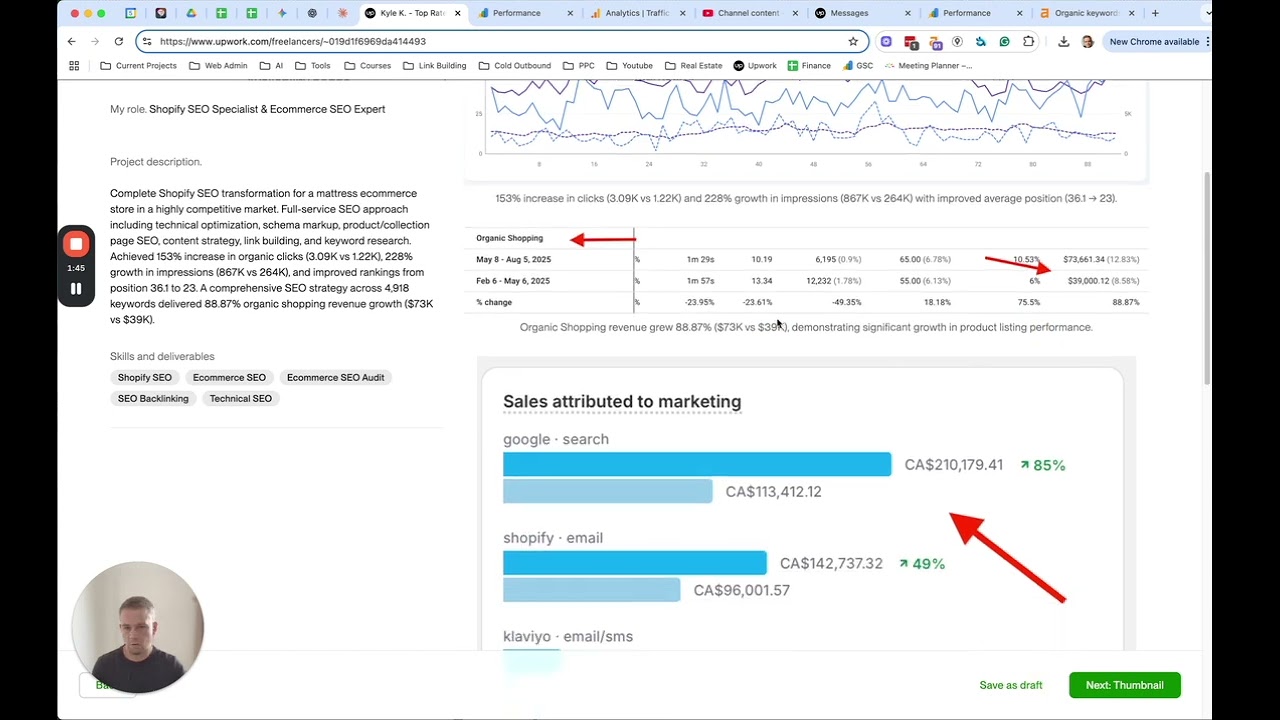1280x720 pixels.
Task: Click the CA$210,179.41 value
Action: (x=953, y=465)
